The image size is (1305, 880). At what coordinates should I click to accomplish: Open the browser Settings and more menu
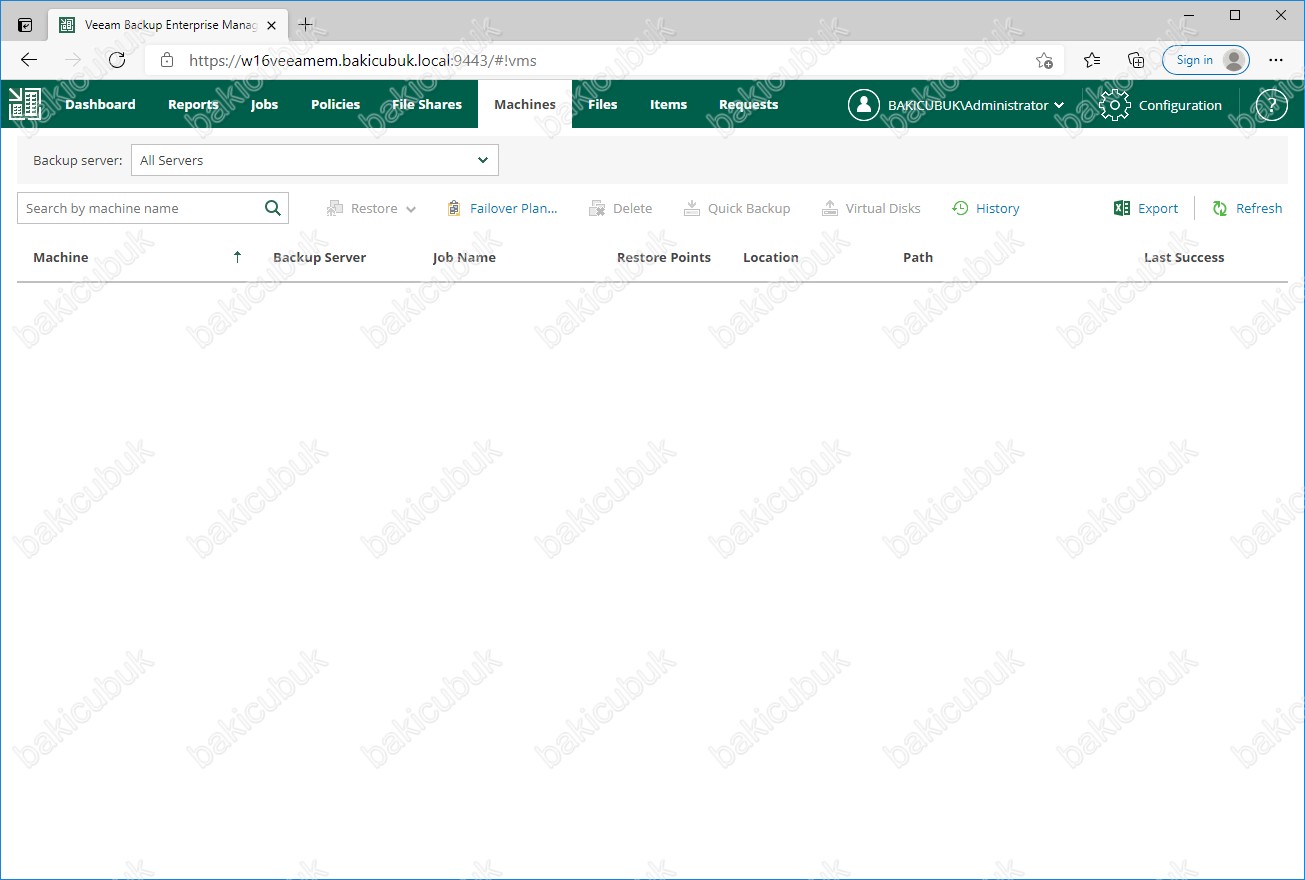point(1276,60)
